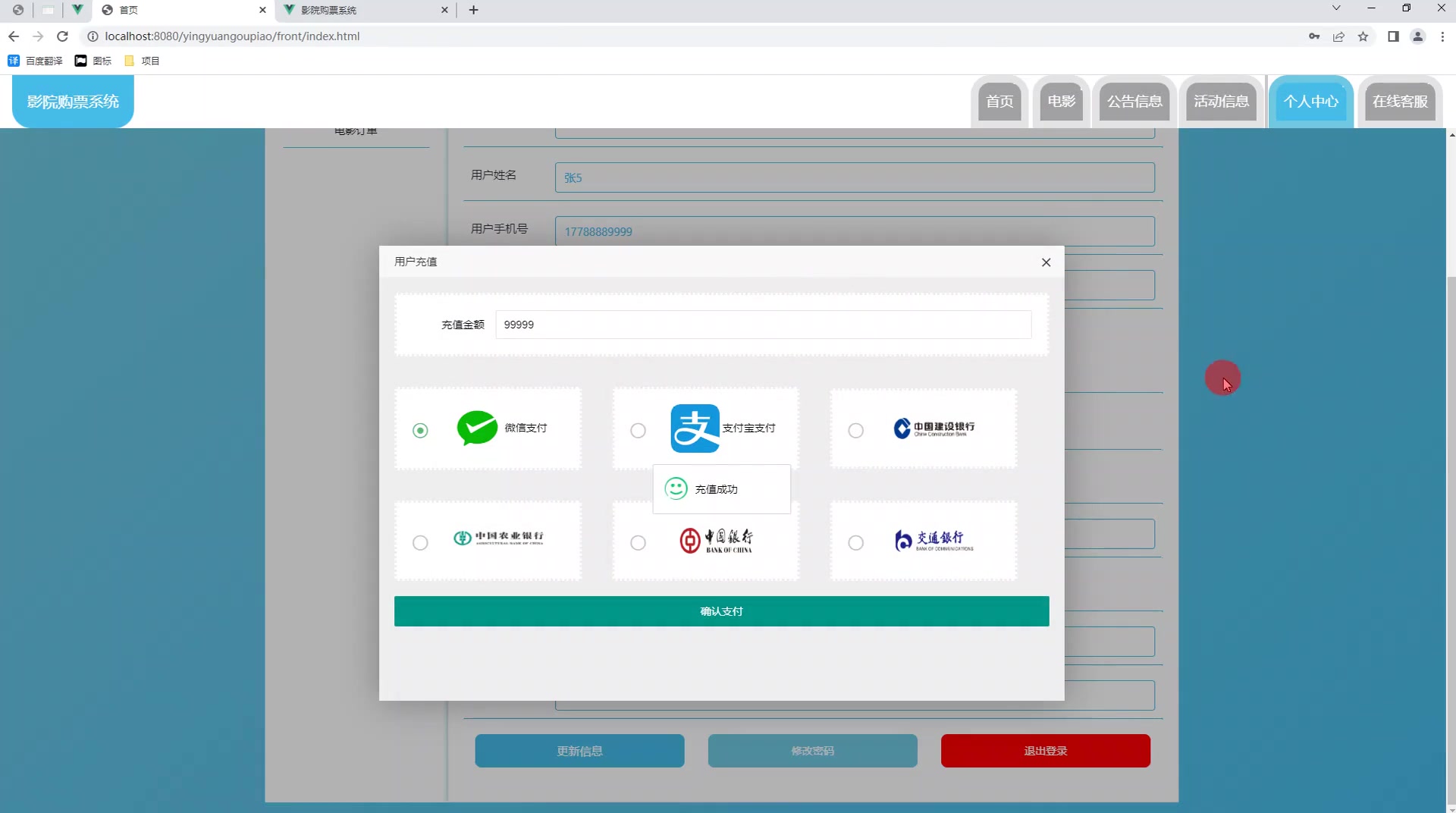Click the Alipay blue logo
Screen dimensions: 1456x813
[695, 428]
